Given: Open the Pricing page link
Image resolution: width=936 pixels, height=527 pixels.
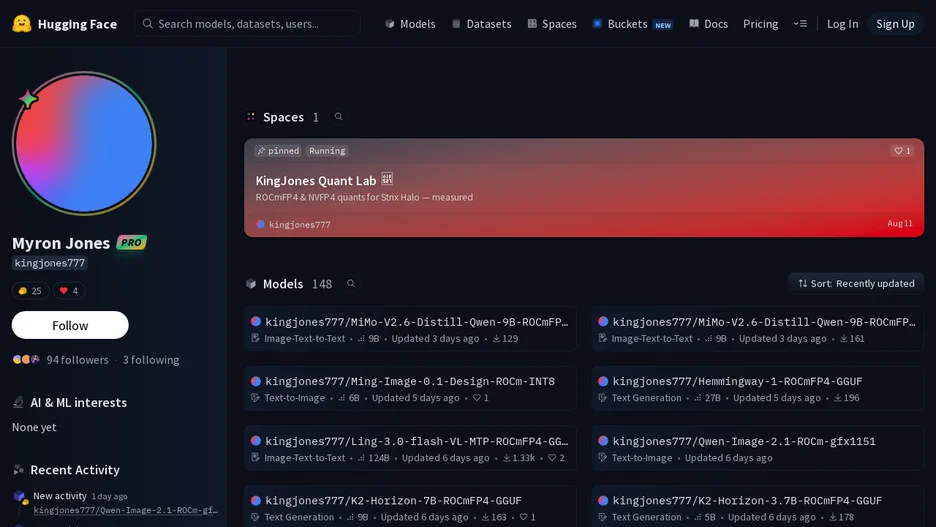Looking at the screenshot, I should (760, 24).
